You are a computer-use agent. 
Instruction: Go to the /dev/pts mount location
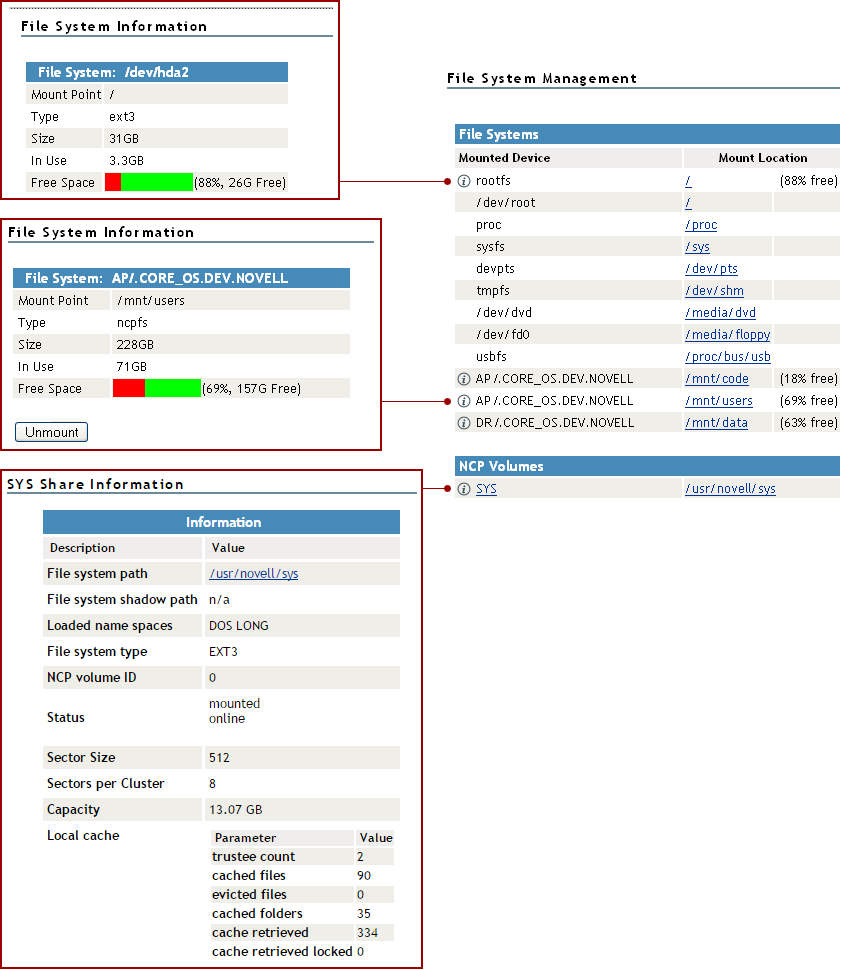coord(711,269)
